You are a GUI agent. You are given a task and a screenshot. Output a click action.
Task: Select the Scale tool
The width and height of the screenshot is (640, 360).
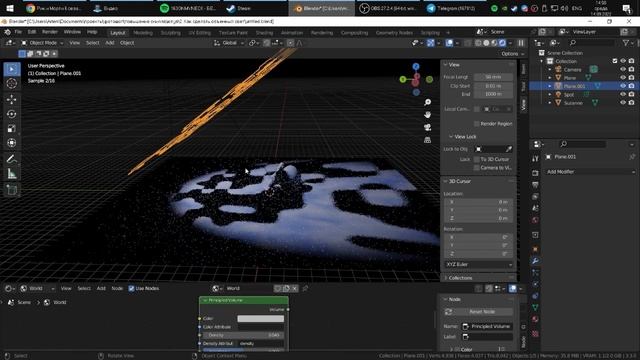tap(11, 129)
